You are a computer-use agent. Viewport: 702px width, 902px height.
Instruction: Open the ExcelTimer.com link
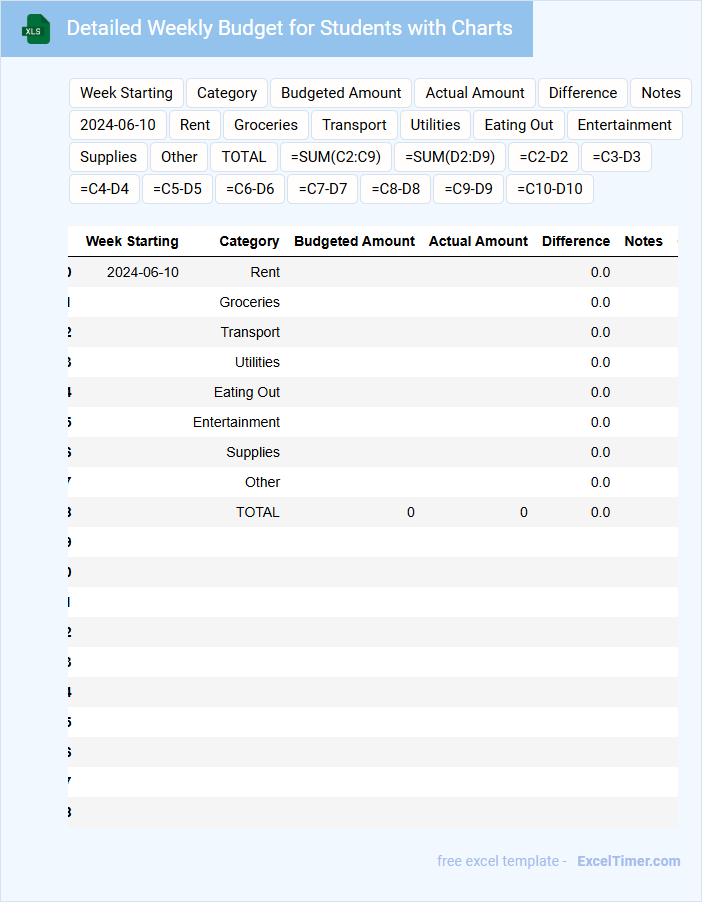pos(628,861)
